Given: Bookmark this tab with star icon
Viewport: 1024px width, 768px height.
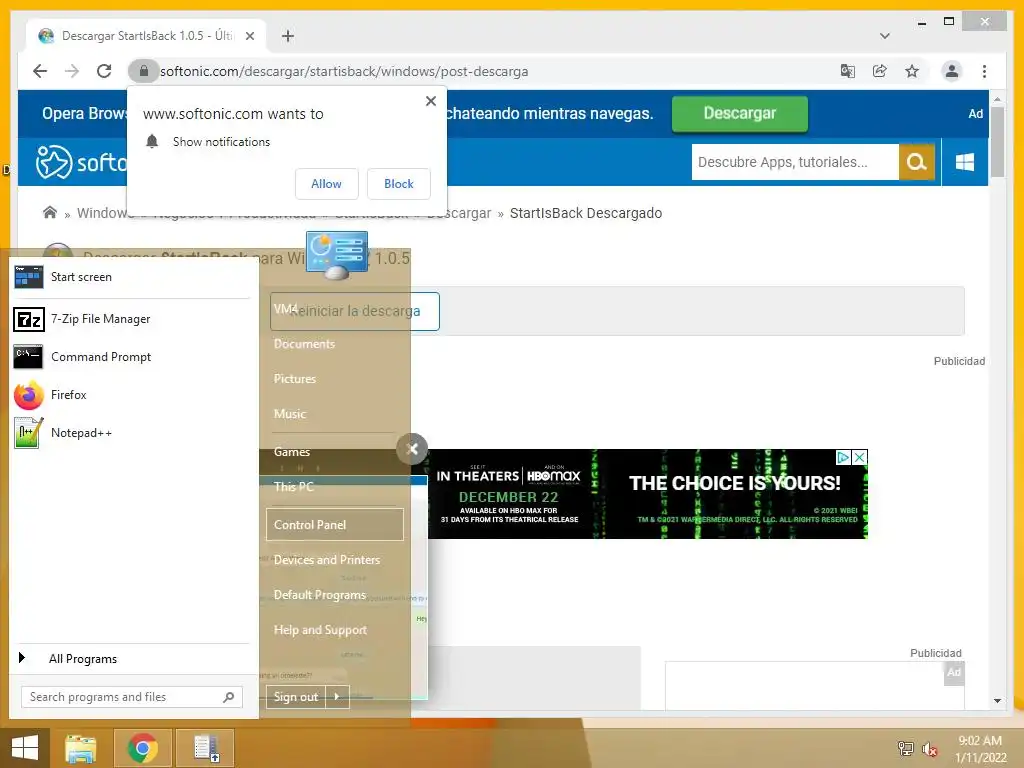Looking at the screenshot, I should coord(912,71).
